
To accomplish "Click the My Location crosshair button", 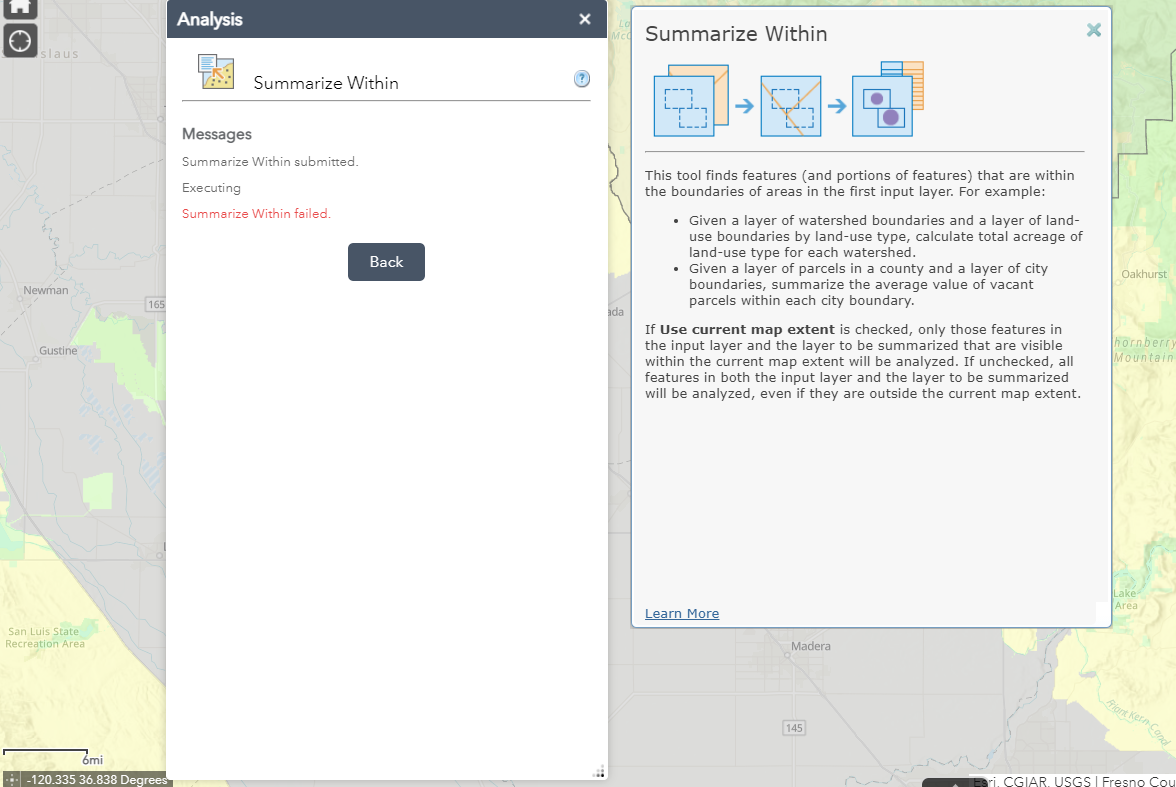I will click(x=20, y=41).
